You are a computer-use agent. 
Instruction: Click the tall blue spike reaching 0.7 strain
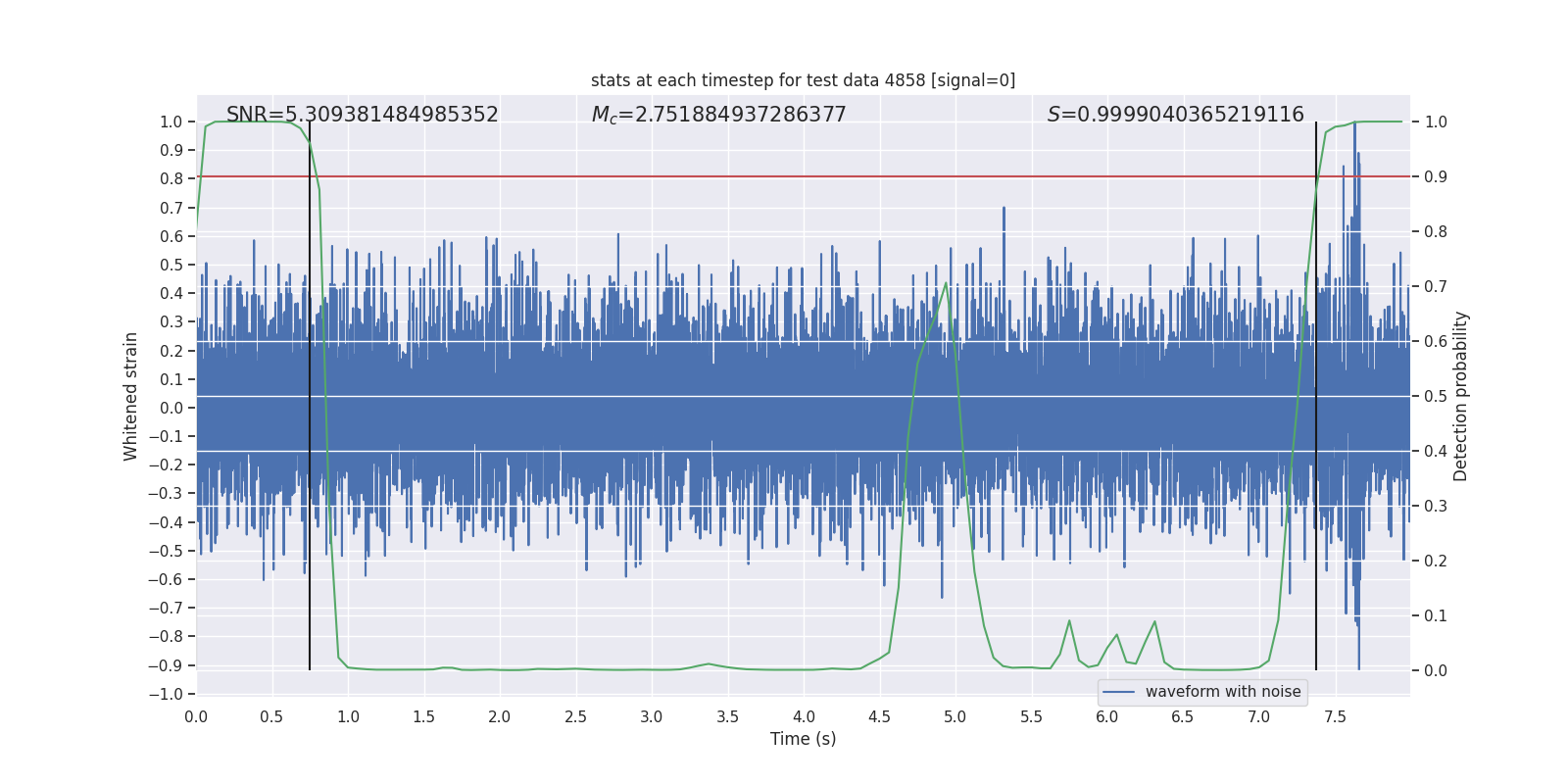1004,212
